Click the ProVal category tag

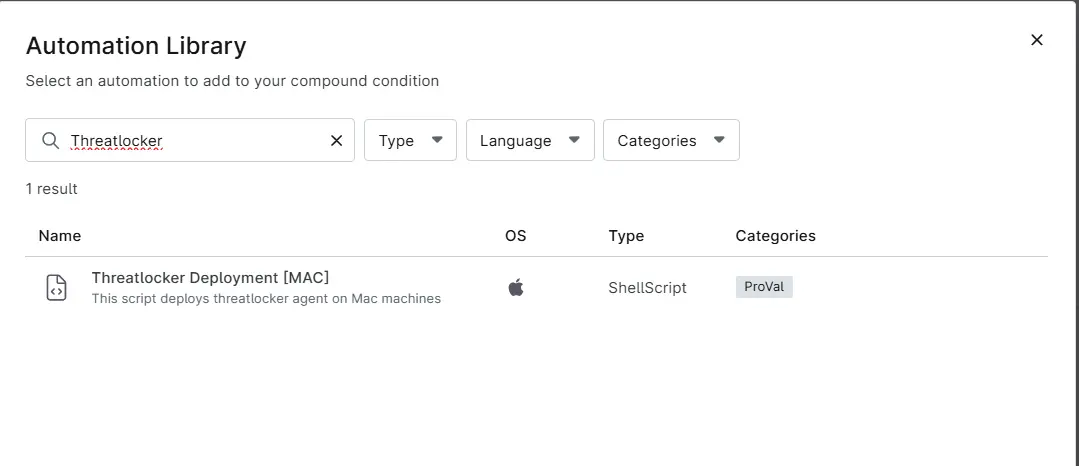[764, 287]
